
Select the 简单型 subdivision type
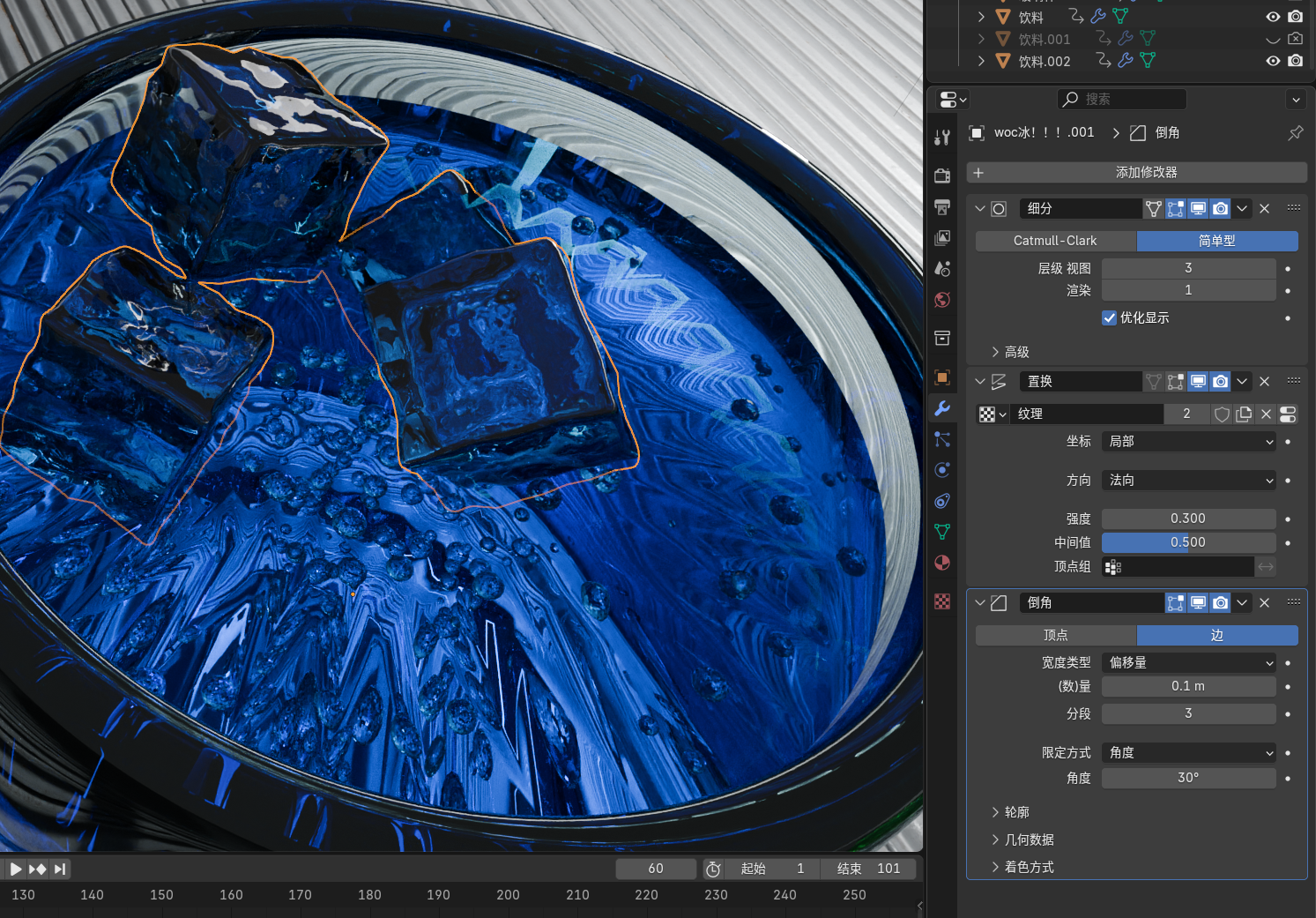[1217, 241]
